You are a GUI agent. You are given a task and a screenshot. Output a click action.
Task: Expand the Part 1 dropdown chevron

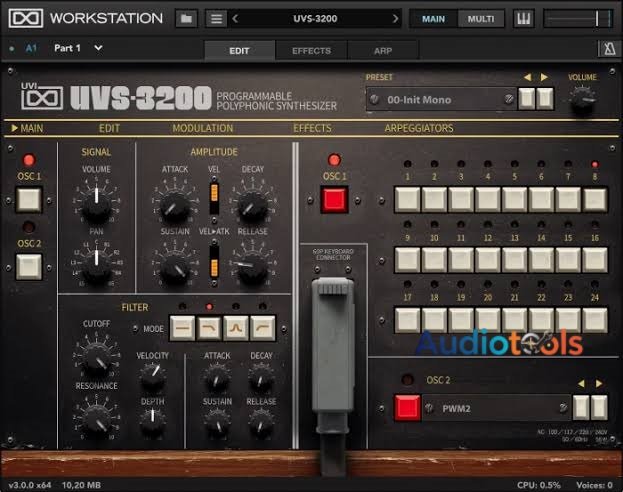pos(98,48)
